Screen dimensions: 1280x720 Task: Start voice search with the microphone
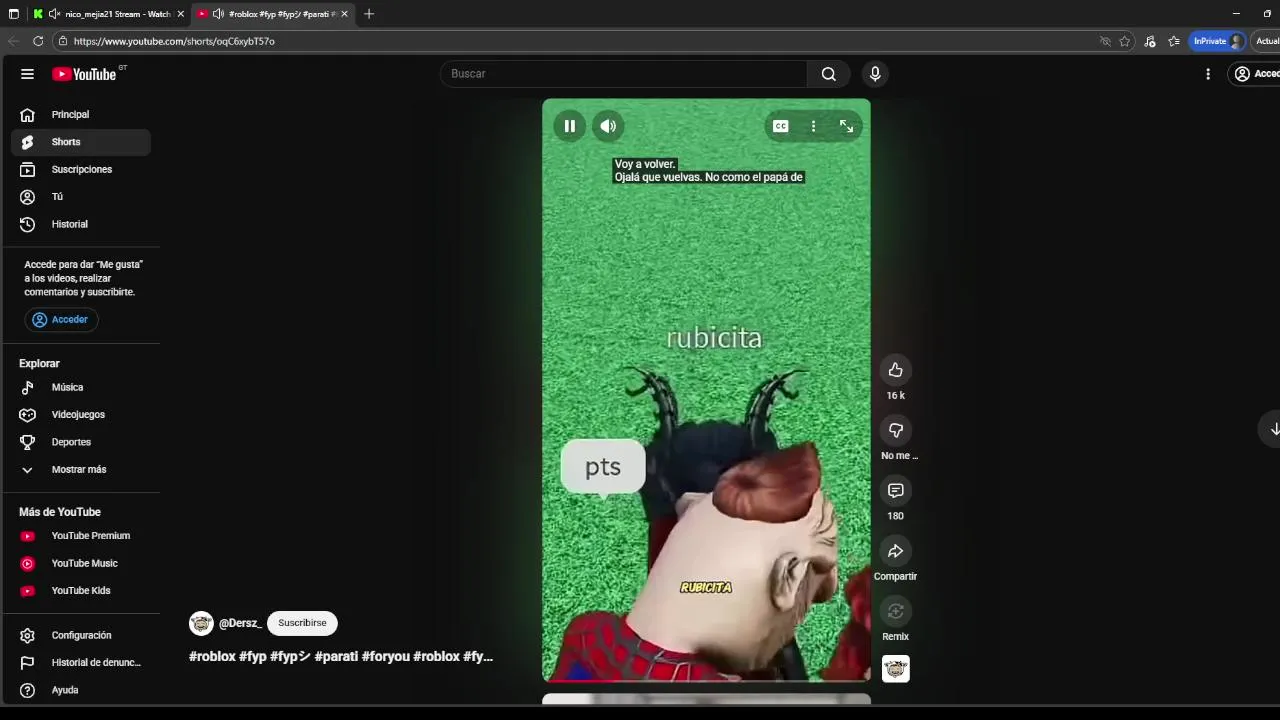pyautogui.click(x=875, y=74)
